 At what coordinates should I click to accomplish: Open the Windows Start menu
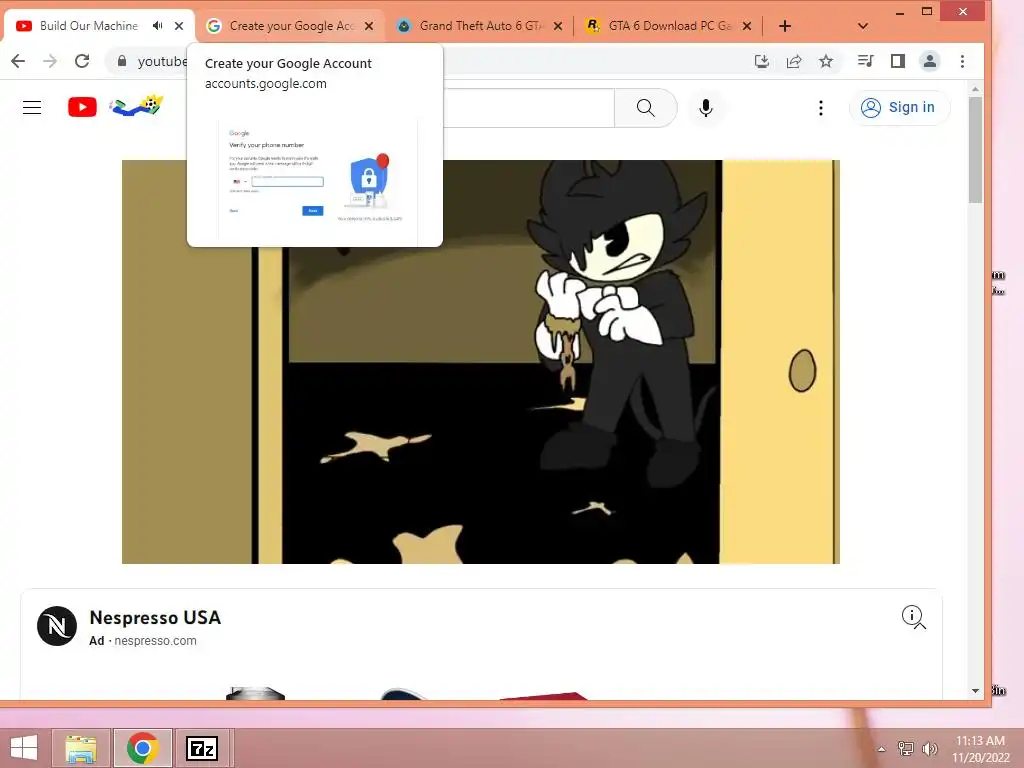24,748
